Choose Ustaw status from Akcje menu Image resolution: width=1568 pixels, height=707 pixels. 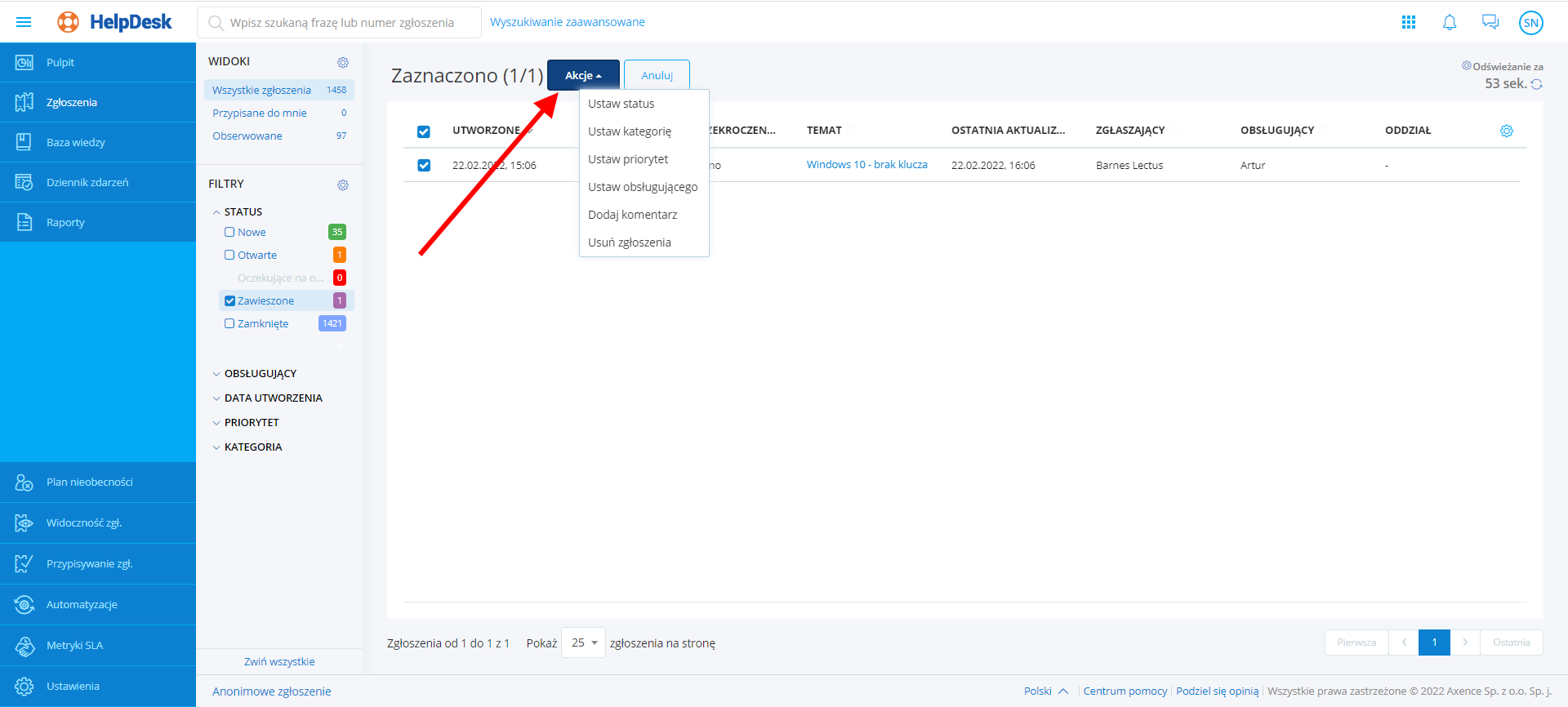(x=621, y=104)
